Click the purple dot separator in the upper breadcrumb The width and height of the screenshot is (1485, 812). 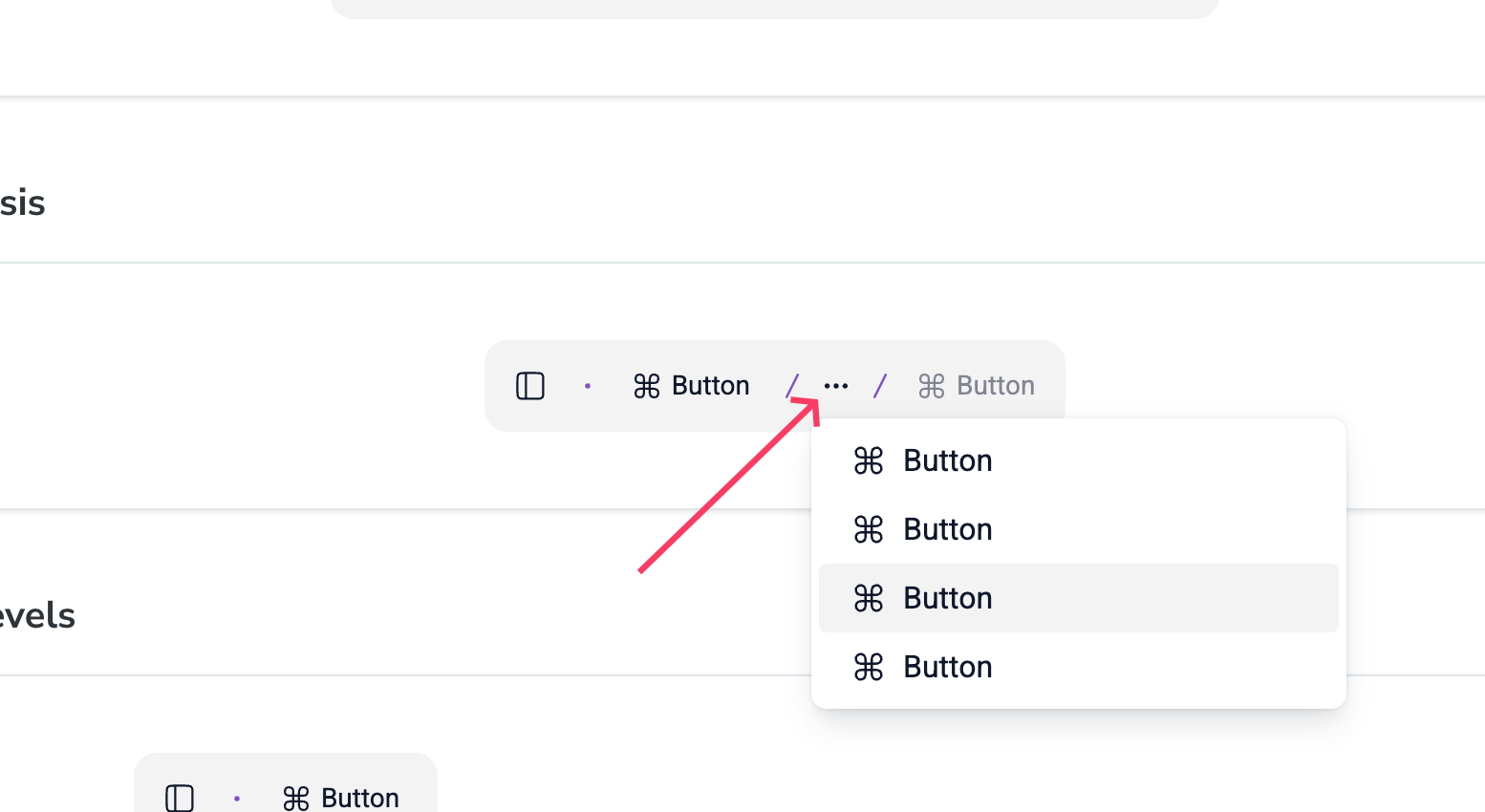click(x=588, y=386)
